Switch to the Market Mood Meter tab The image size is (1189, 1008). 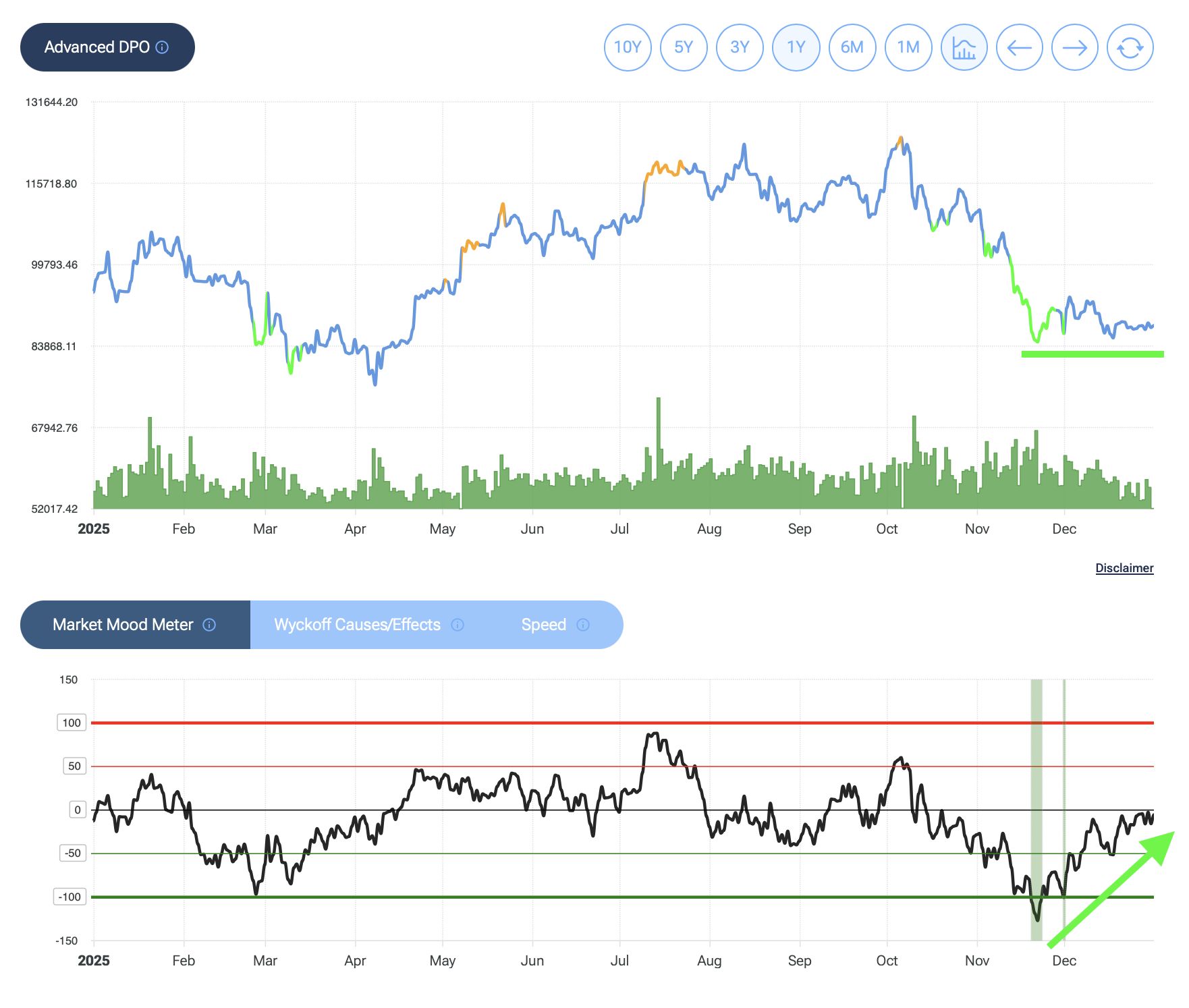[x=123, y=625]
